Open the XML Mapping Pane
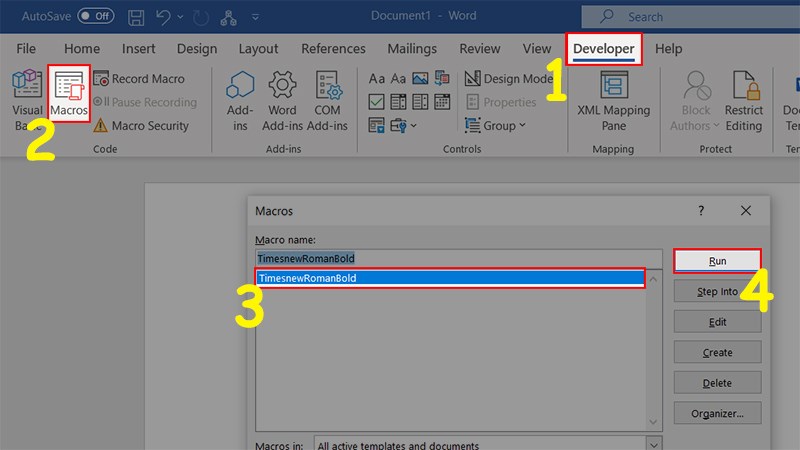800x450 pixels. point(613,101)
